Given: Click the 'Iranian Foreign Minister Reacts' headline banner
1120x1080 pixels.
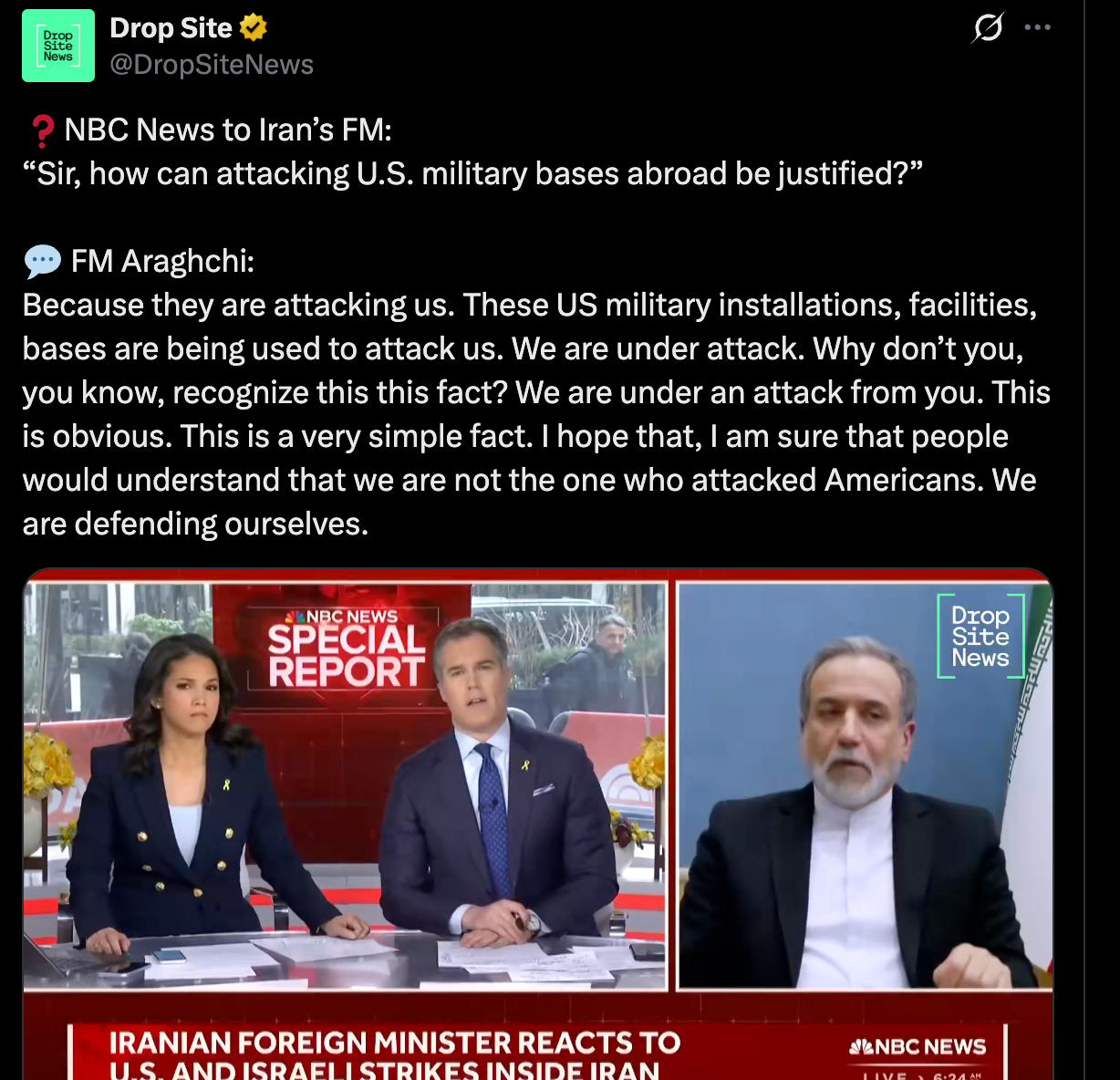Looking at the screenshot, I should [395, 1054].
